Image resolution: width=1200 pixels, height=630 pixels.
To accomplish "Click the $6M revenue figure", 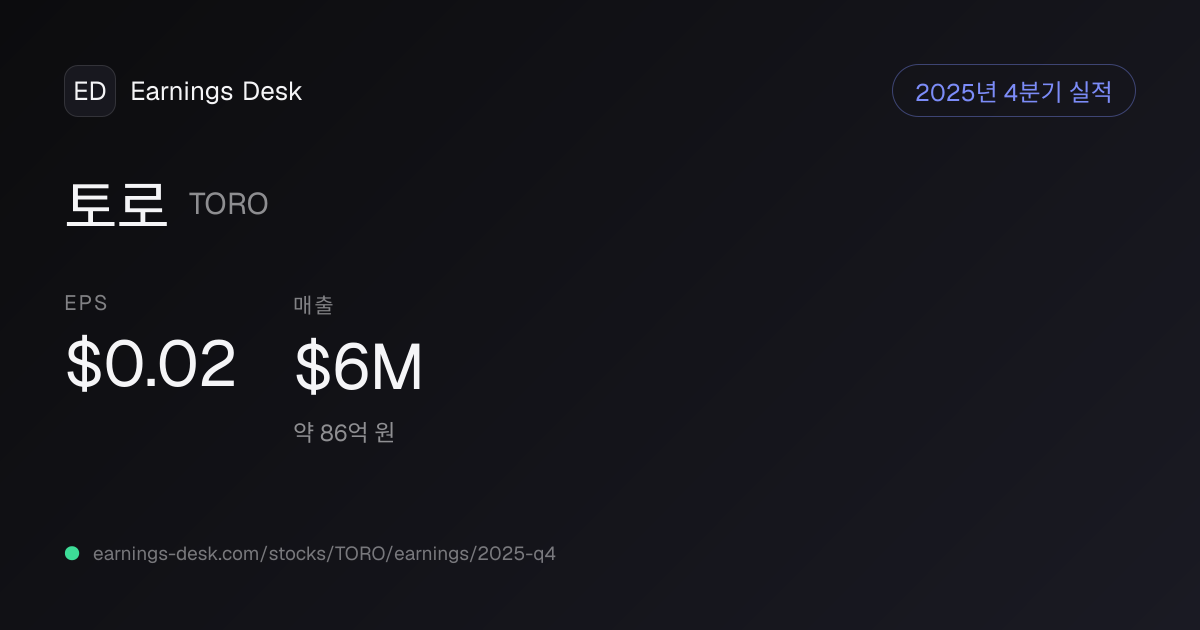I will [x=359, y=367].
